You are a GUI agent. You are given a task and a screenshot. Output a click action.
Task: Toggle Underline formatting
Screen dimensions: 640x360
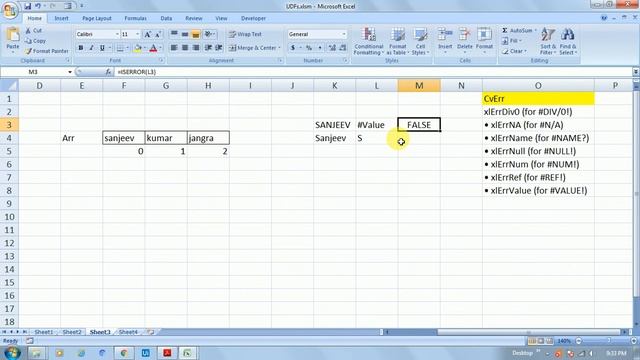pos(102,48)
